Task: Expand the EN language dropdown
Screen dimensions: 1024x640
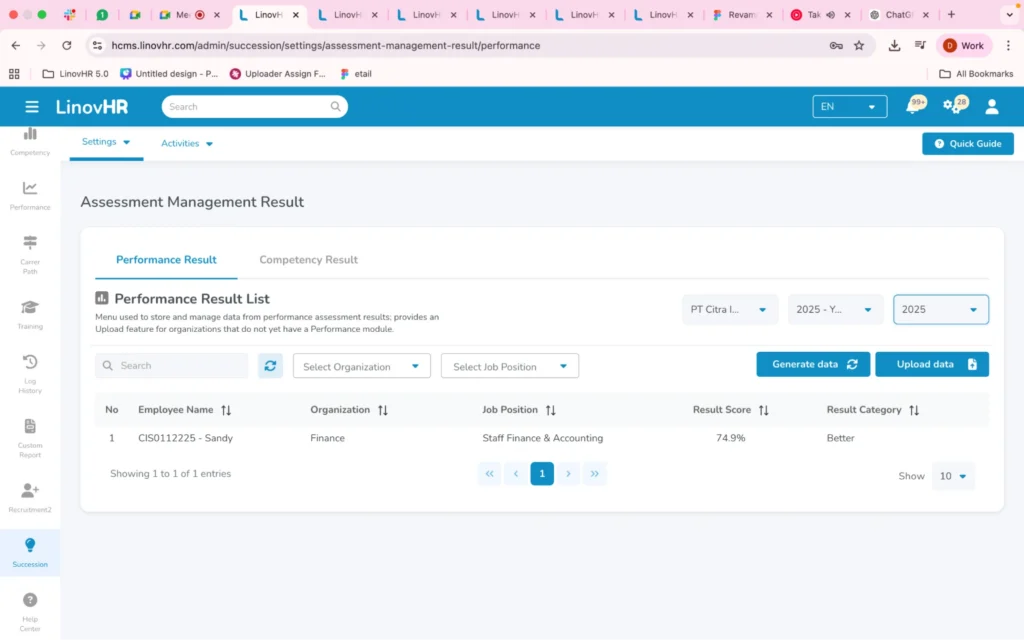Action: [x=849, y=106]
